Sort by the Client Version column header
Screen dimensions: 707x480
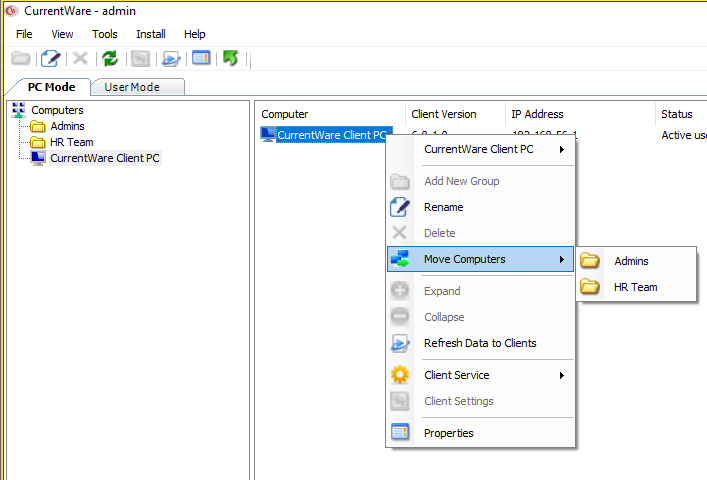point(455,114)
